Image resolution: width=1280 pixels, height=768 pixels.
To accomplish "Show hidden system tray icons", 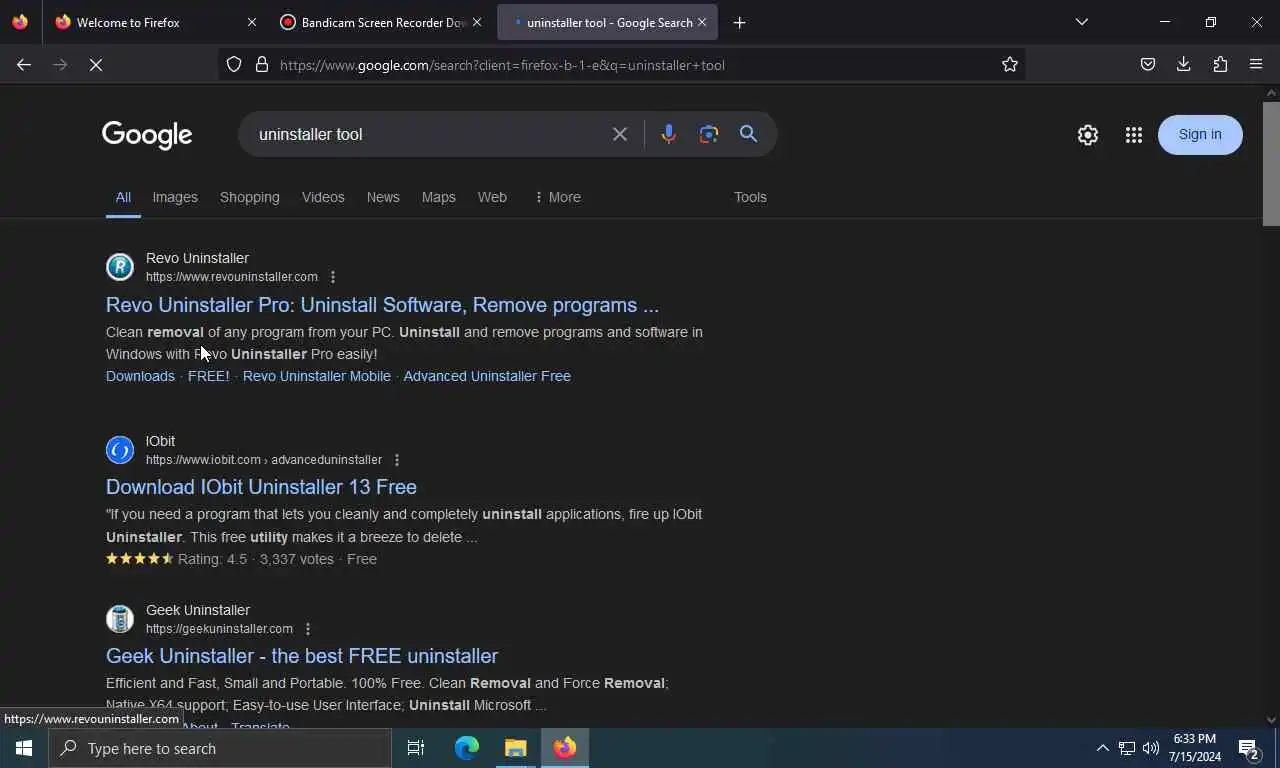I will [x=1102, y=748].
